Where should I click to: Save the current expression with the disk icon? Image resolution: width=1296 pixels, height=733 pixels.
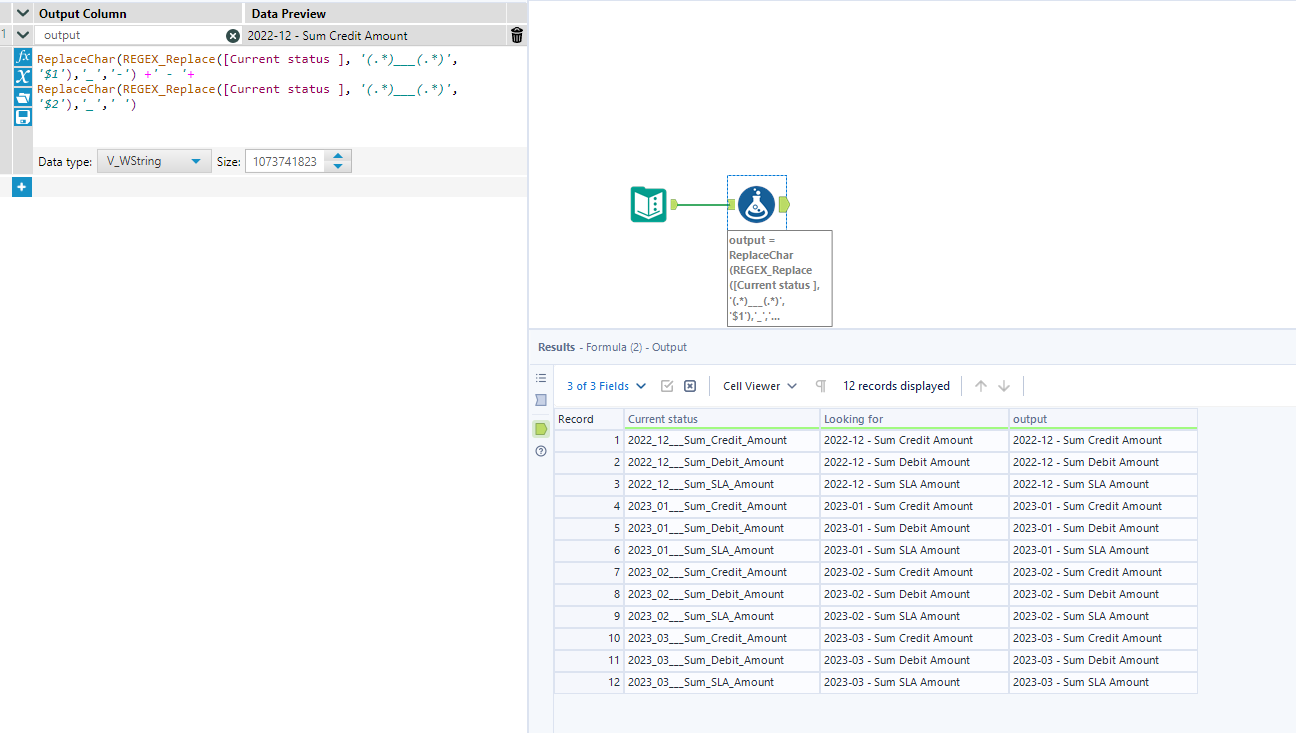[23, 117]
